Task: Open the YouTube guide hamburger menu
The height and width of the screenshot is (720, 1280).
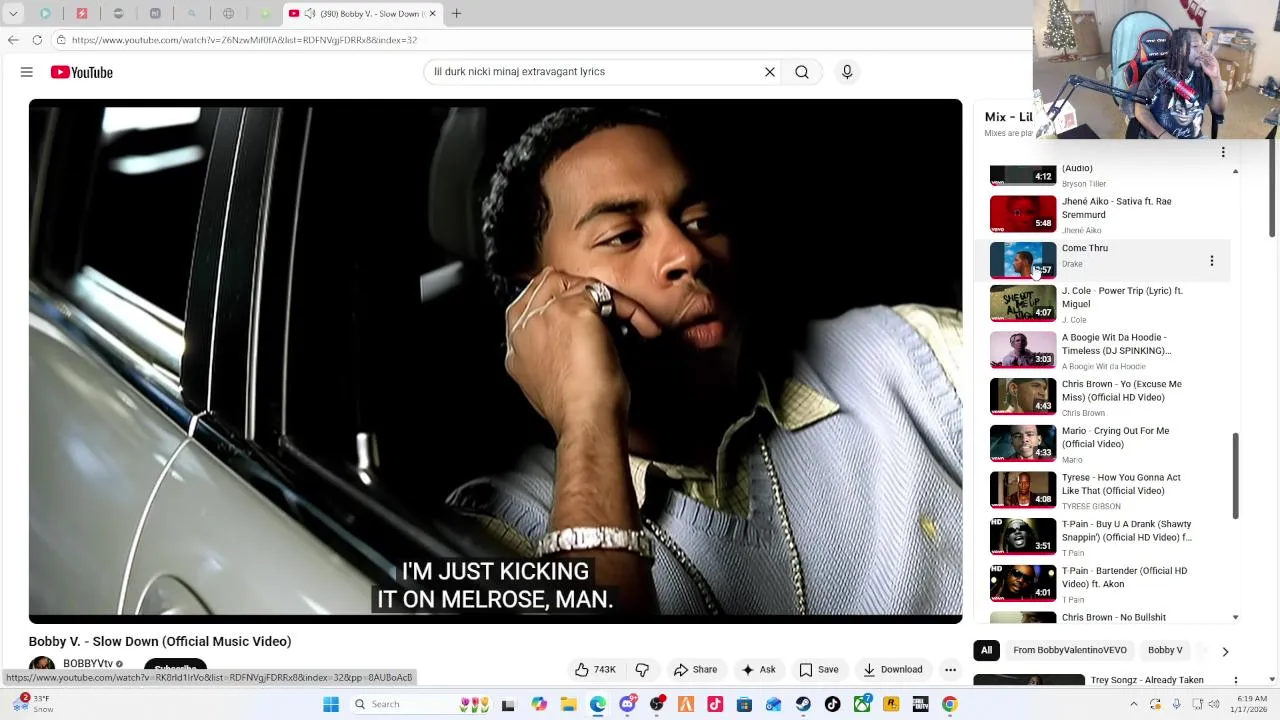Action: (x=27, y=72)
